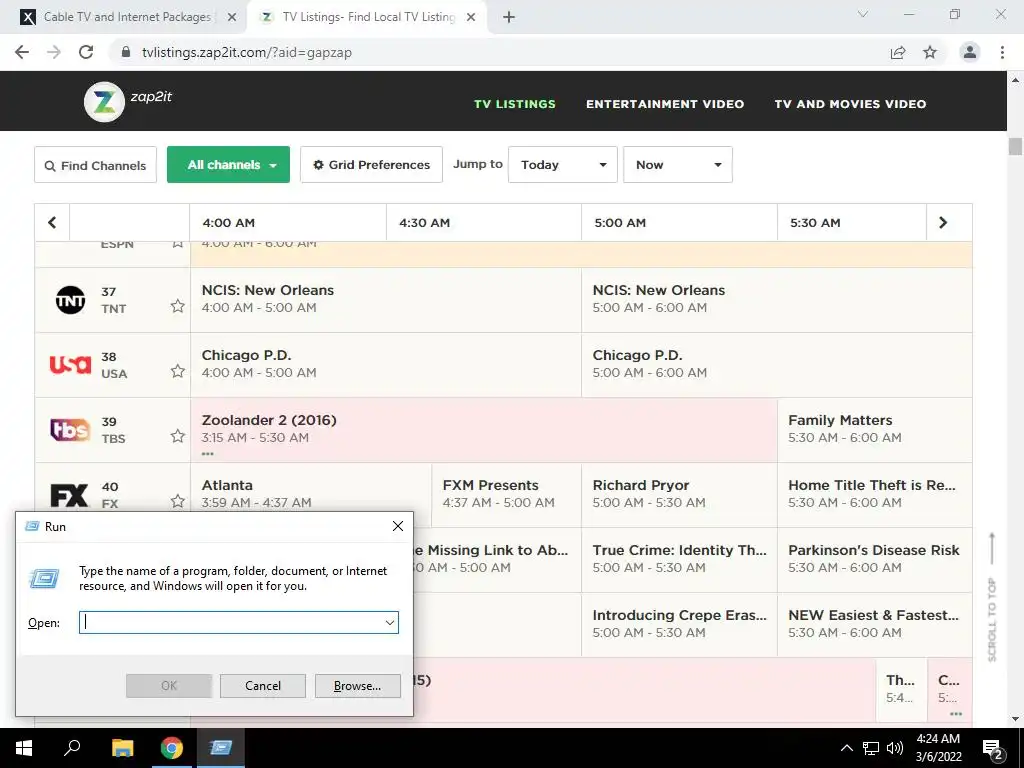Bookmark this page with star icon
Screen dimensions: 1024x768
(x=930, y=52)
